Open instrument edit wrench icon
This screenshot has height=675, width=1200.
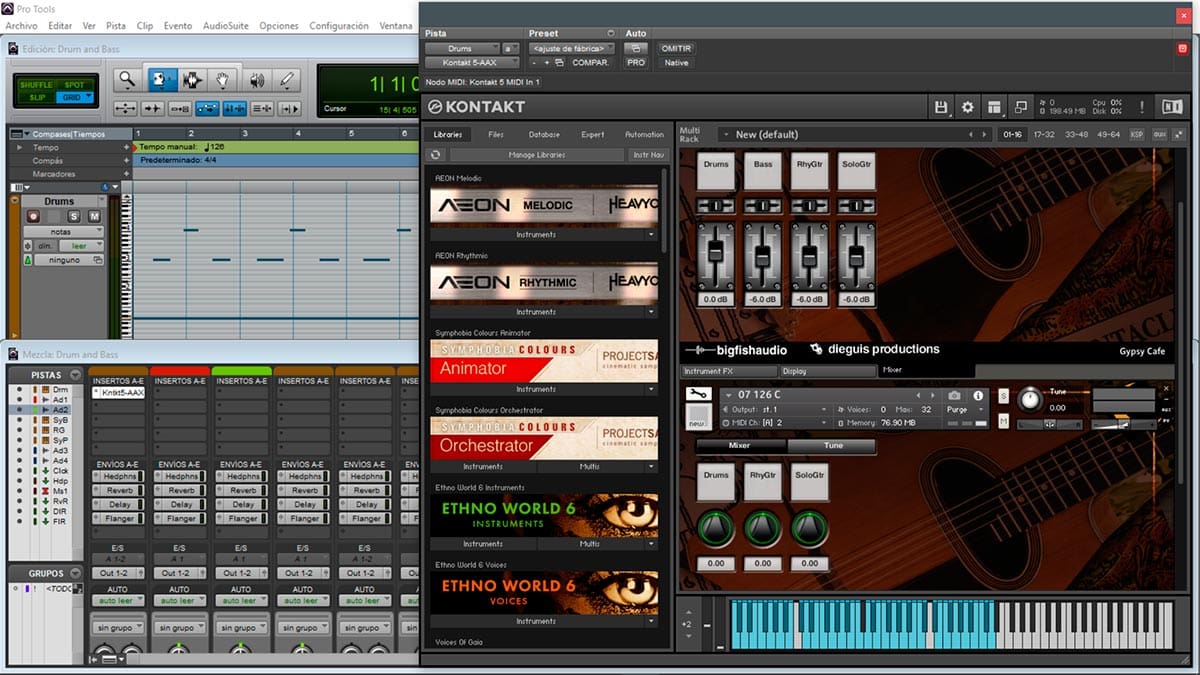pyautogui.click(x=697, y=395)
